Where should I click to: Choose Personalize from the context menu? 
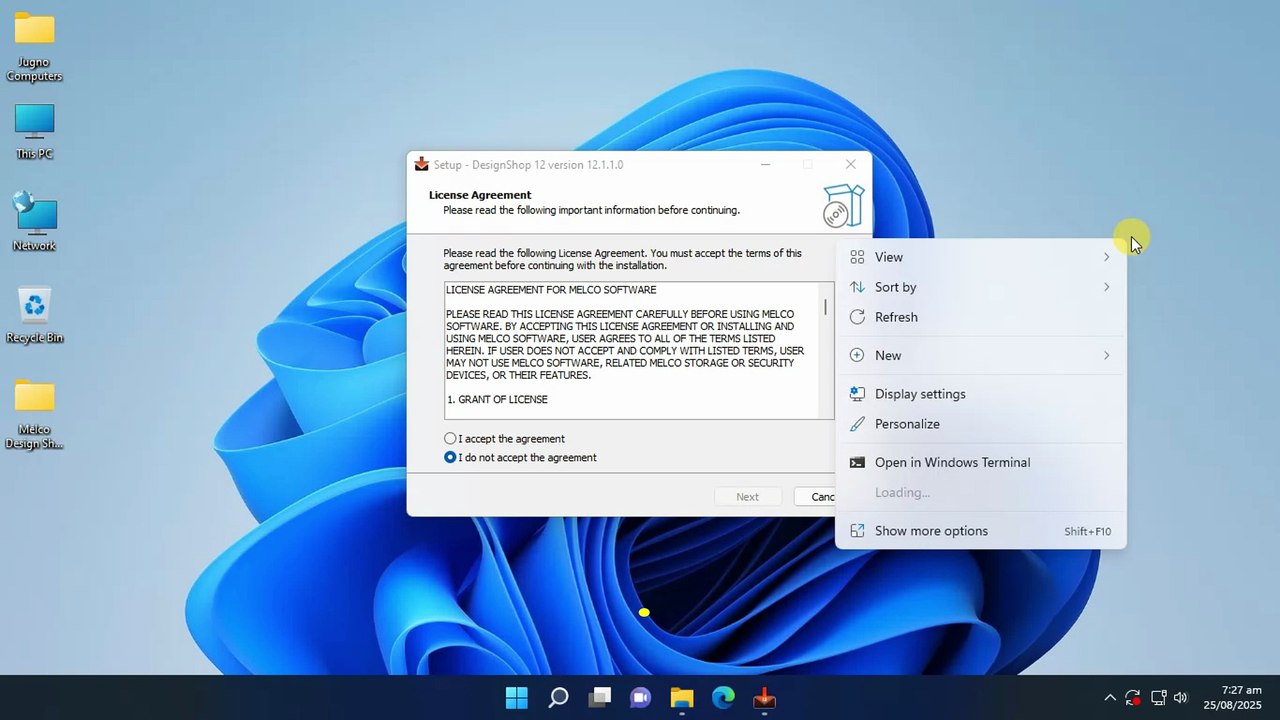[x=980, y=424]
